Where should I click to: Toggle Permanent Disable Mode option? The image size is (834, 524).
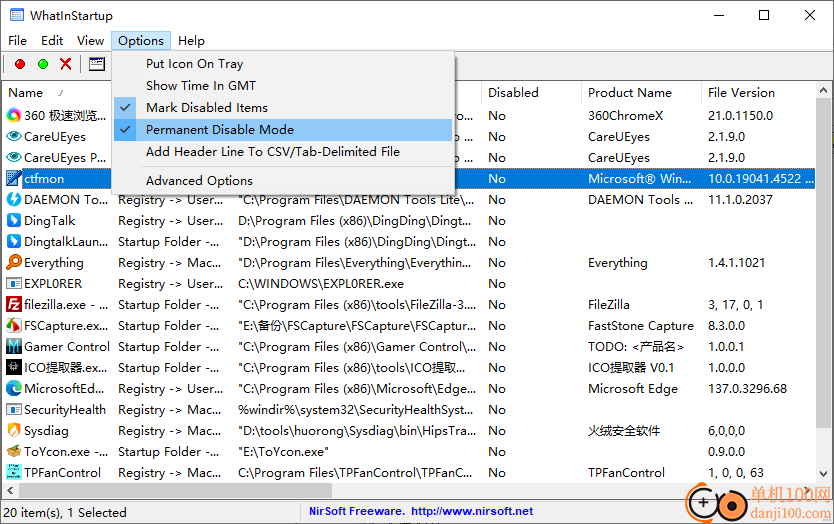point(283,130)
